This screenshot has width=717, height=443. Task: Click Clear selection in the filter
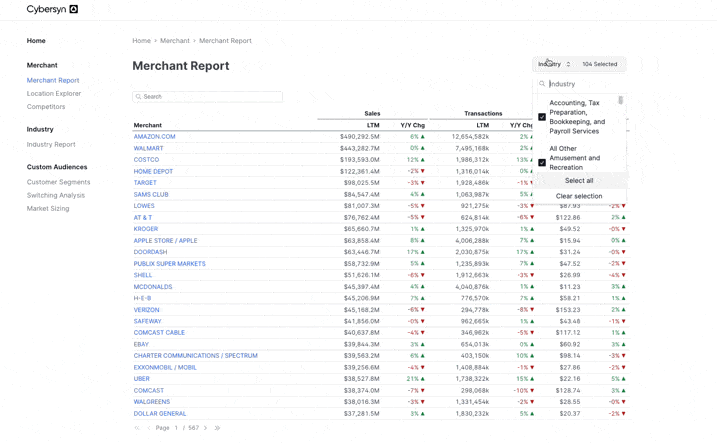579,196
